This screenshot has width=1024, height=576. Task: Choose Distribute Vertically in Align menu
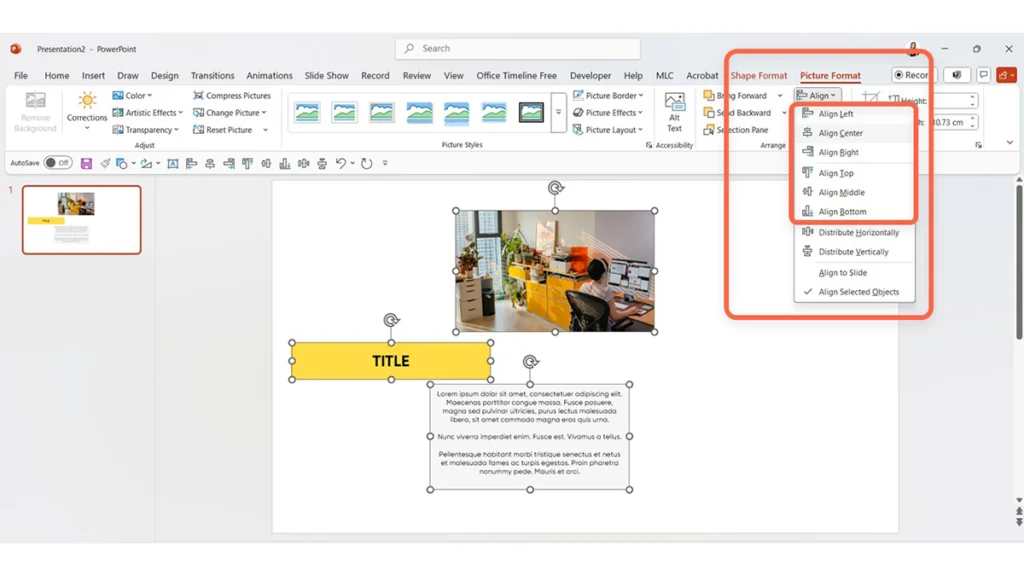pos(854,251)
